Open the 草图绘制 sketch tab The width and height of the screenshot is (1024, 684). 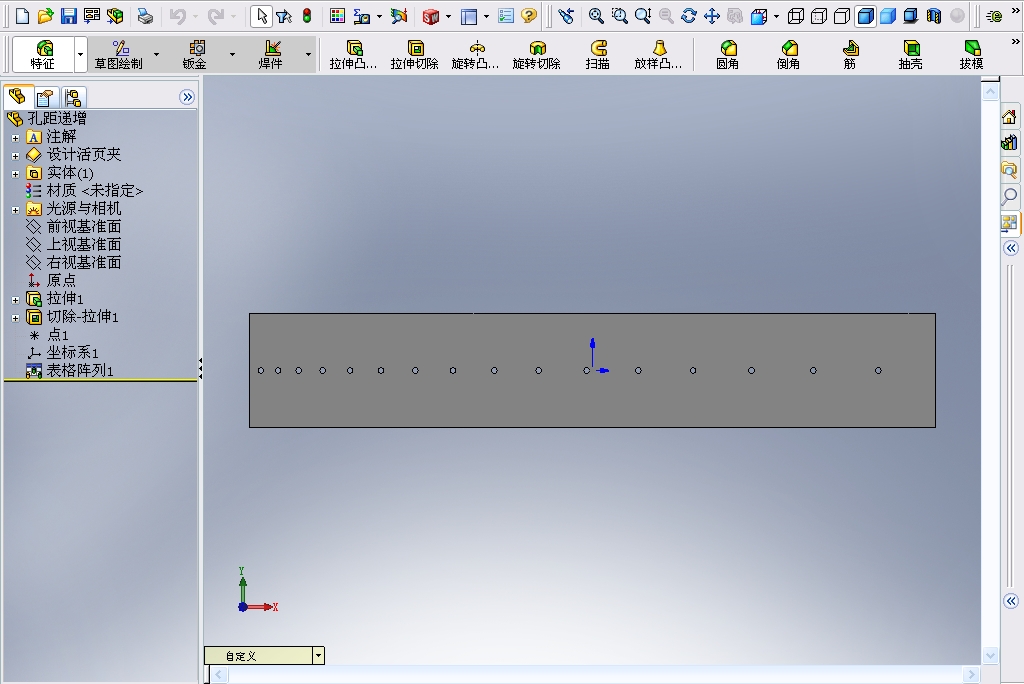click(x=118, y=54)
